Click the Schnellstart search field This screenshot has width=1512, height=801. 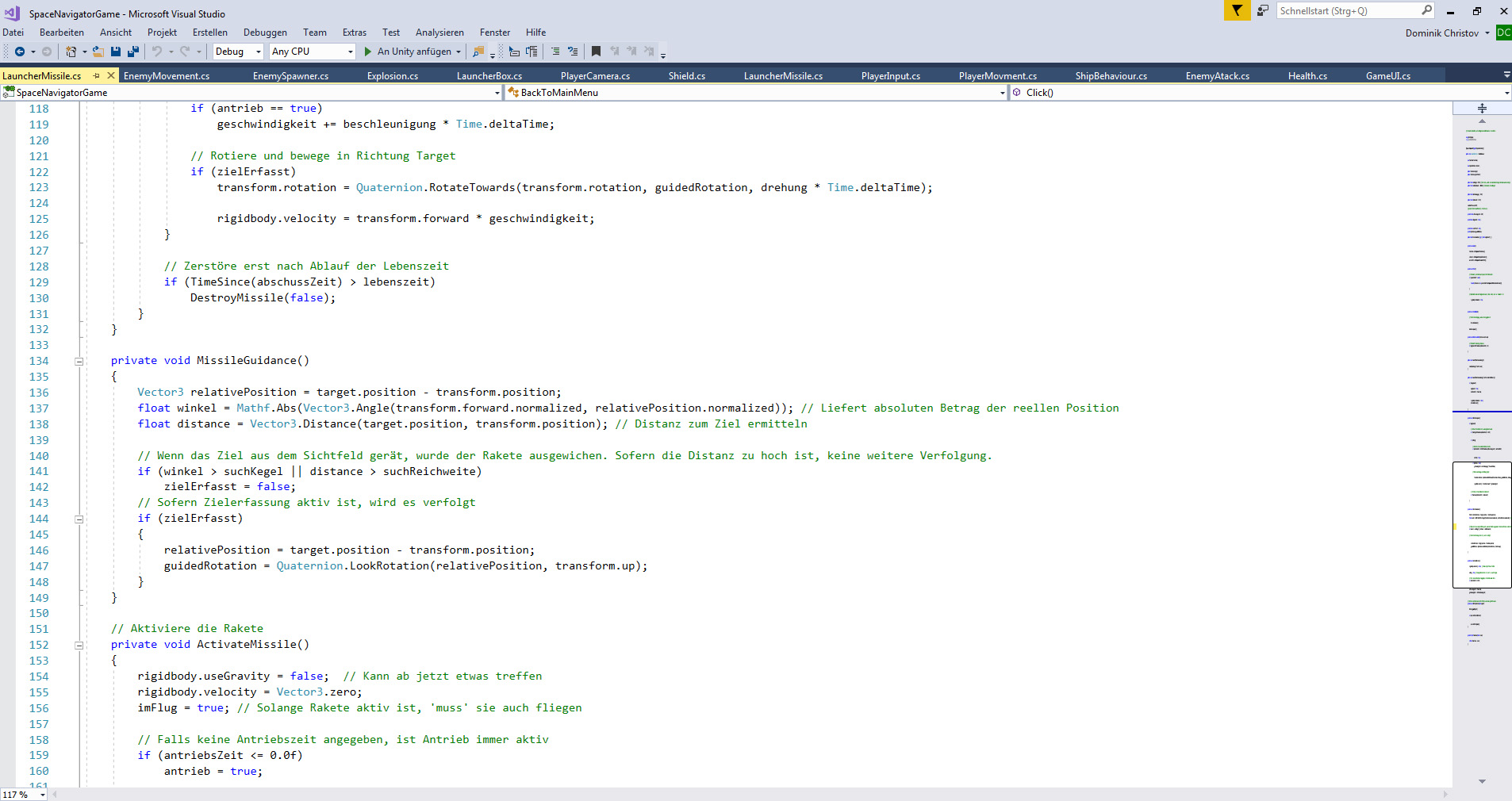(x=1347, y=11)
